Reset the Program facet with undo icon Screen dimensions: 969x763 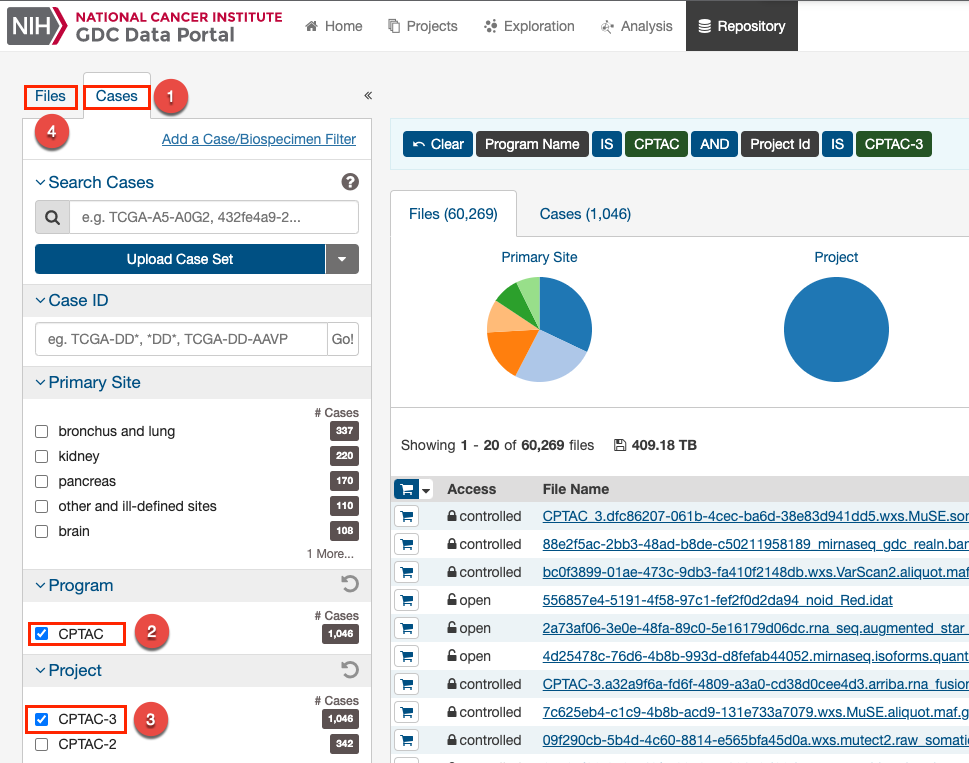pos(350,584)
